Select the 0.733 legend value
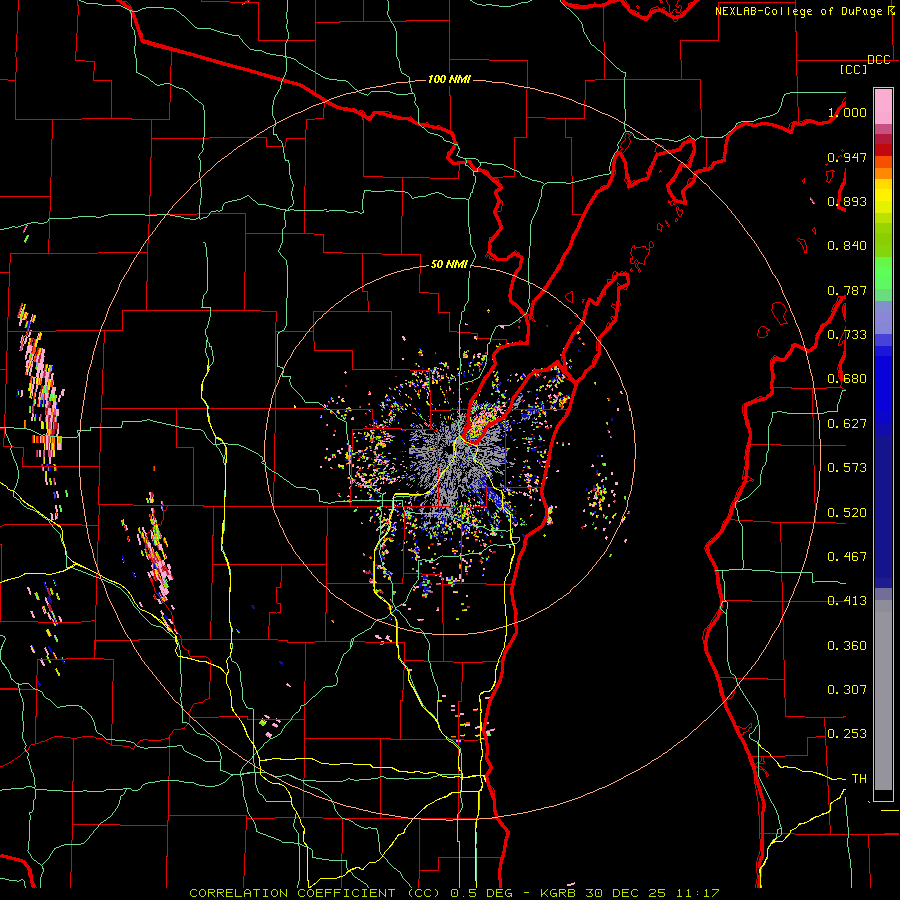Viewport: 900px width, 900px height. coord(847,335)
